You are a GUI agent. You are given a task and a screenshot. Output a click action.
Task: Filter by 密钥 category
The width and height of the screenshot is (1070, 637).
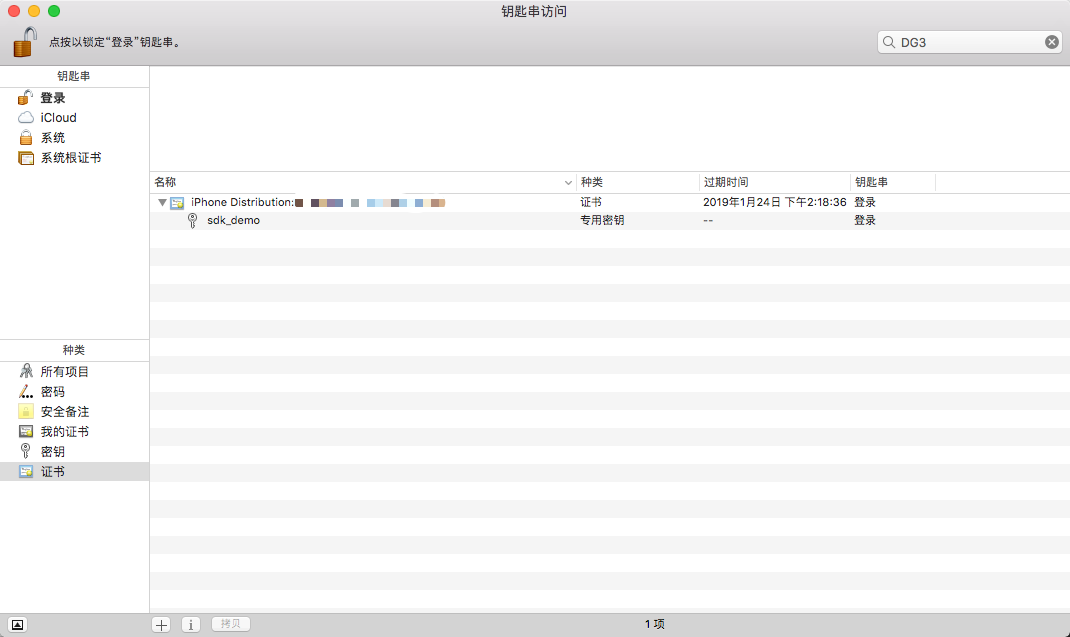[x=52, y=452]
